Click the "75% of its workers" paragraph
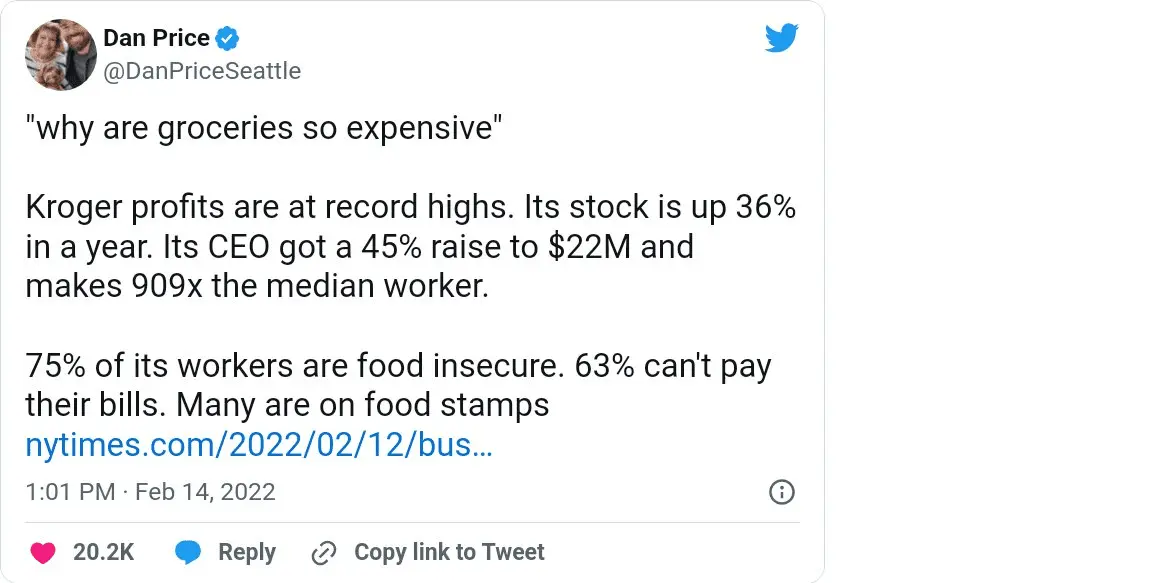1152x583 pixels. pyautogui.click(x=398, y=385)
